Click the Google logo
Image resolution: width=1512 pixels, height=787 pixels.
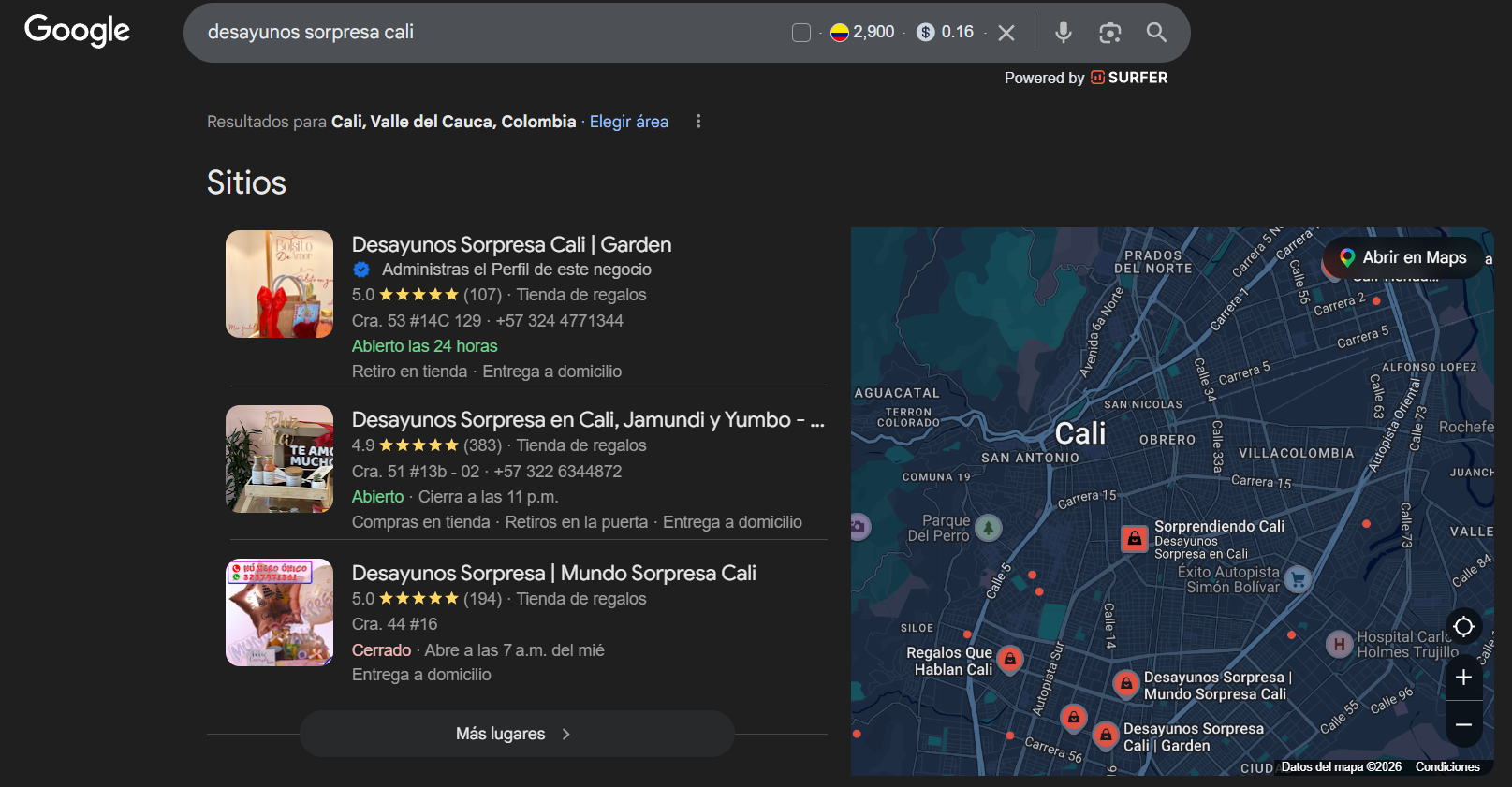click(77, 31)
